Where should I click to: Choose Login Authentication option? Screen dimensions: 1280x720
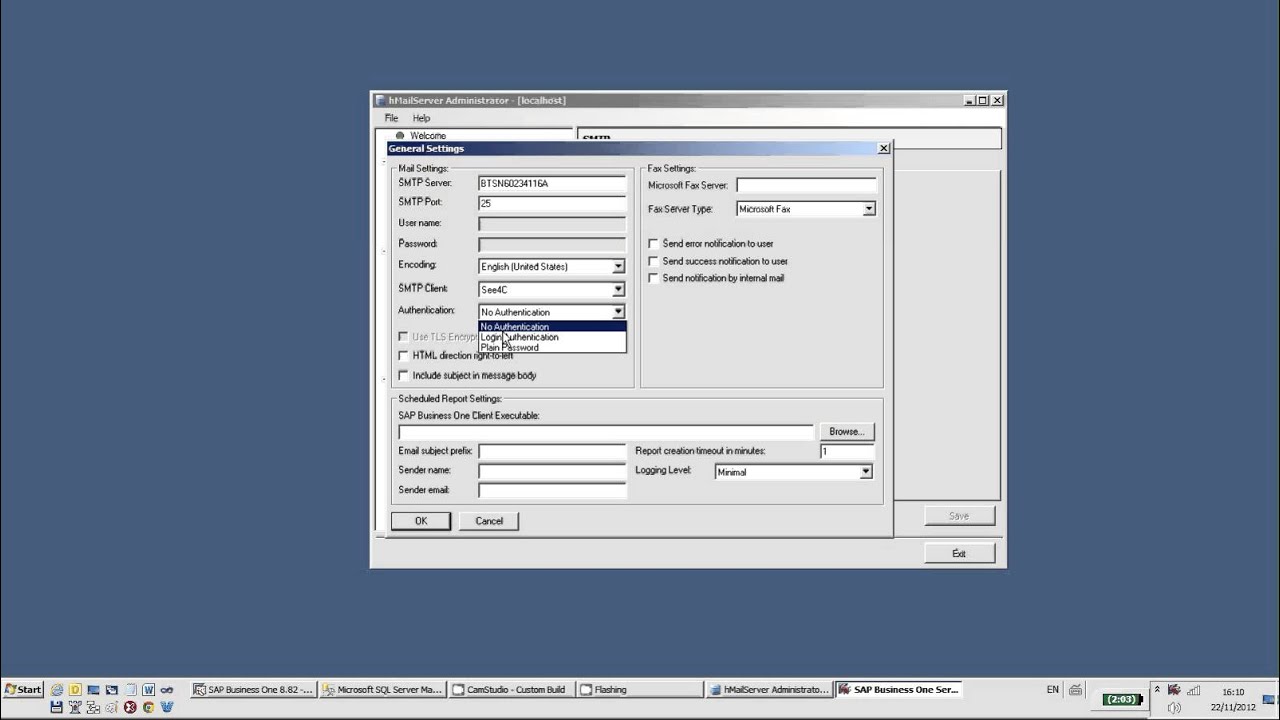(x=552, y=337)
